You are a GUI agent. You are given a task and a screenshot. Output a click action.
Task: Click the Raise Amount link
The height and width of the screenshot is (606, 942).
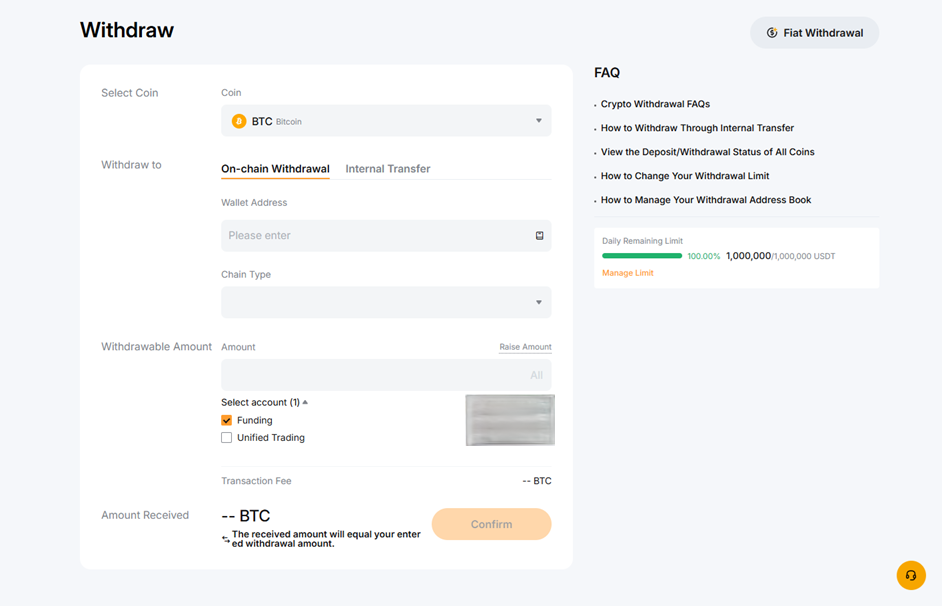coord(525,347)
